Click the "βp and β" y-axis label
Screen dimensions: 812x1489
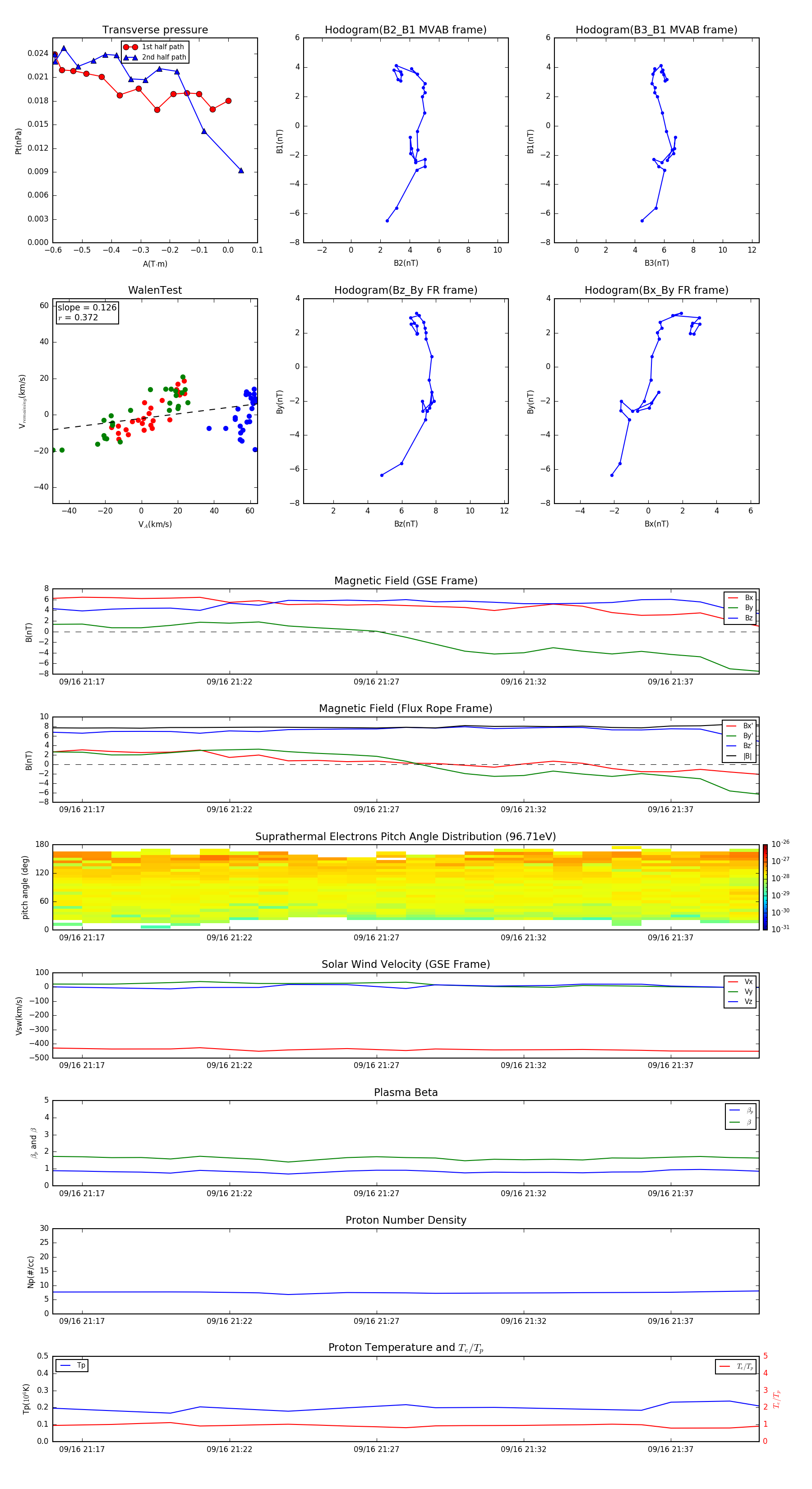point(33,1143)
